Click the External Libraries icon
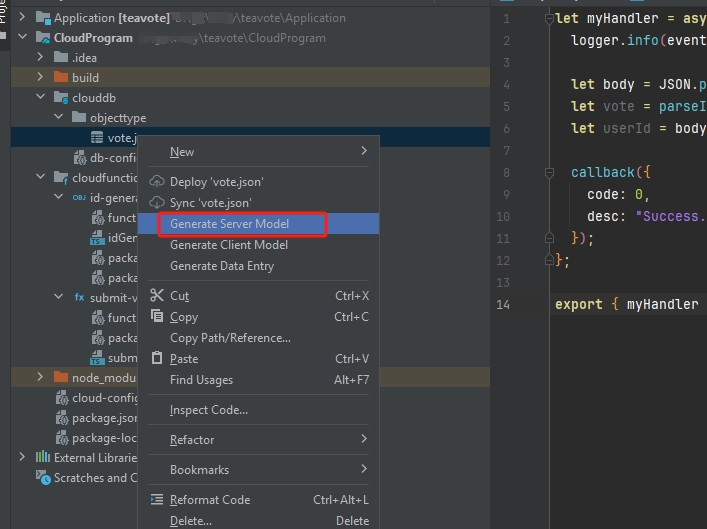Viewport: 707px width, 529px height. pyautogui.click(x=43, y=457)
